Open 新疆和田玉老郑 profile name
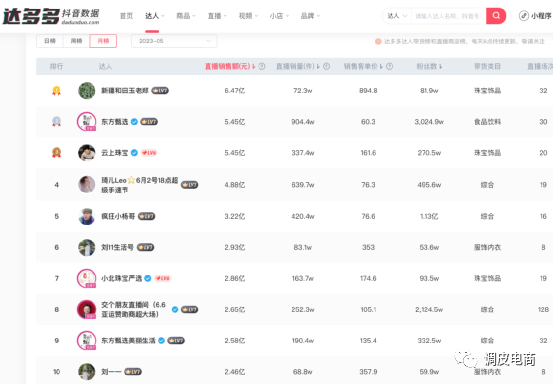 [124, 91]
